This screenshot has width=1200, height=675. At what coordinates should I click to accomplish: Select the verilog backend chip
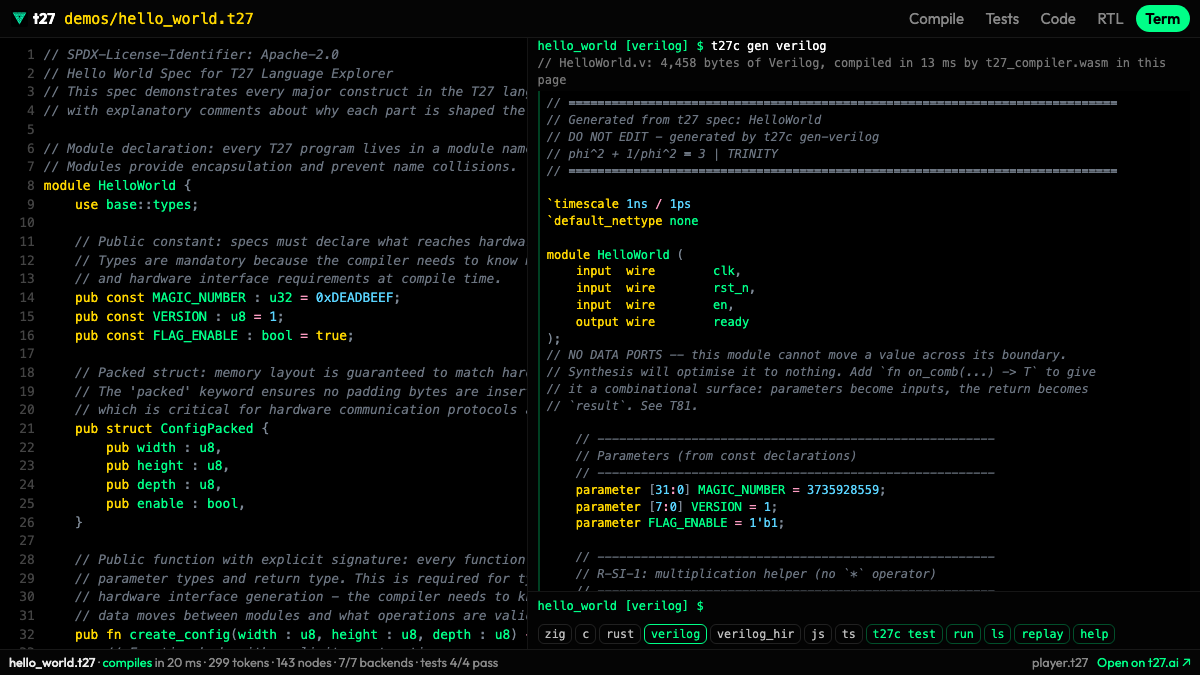click(676, 634)
